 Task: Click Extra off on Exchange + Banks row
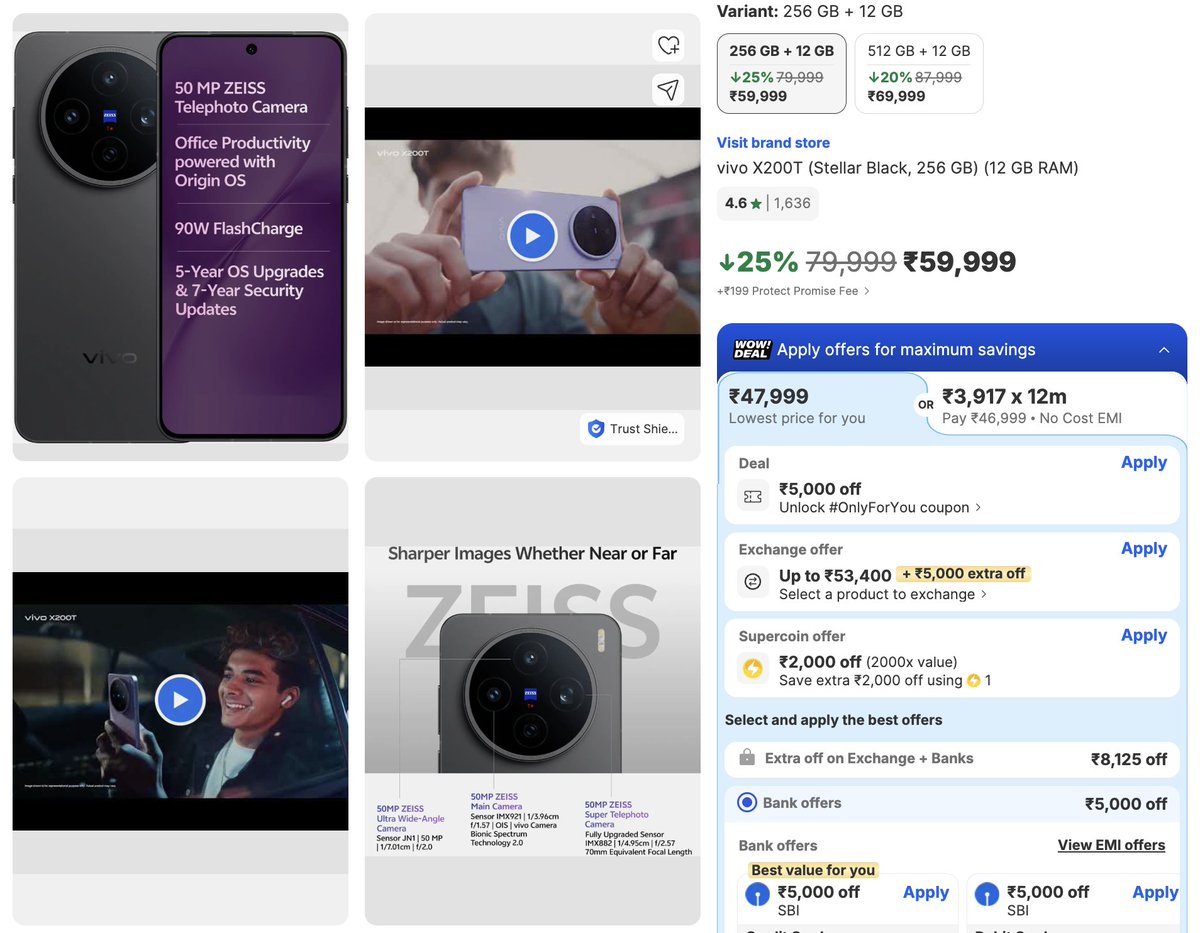[x=952, y=759]
